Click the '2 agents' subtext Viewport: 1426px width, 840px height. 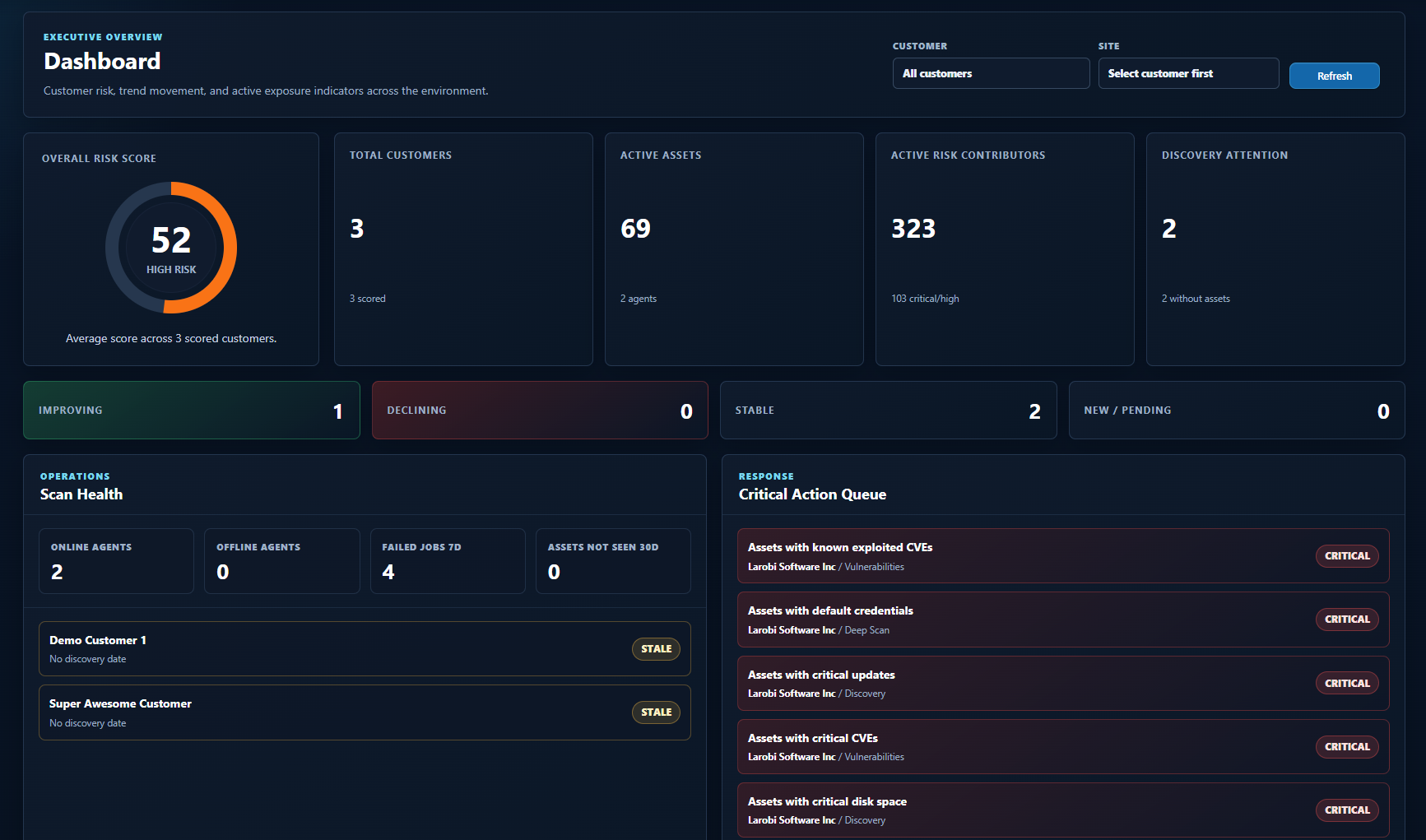[638, 299]
